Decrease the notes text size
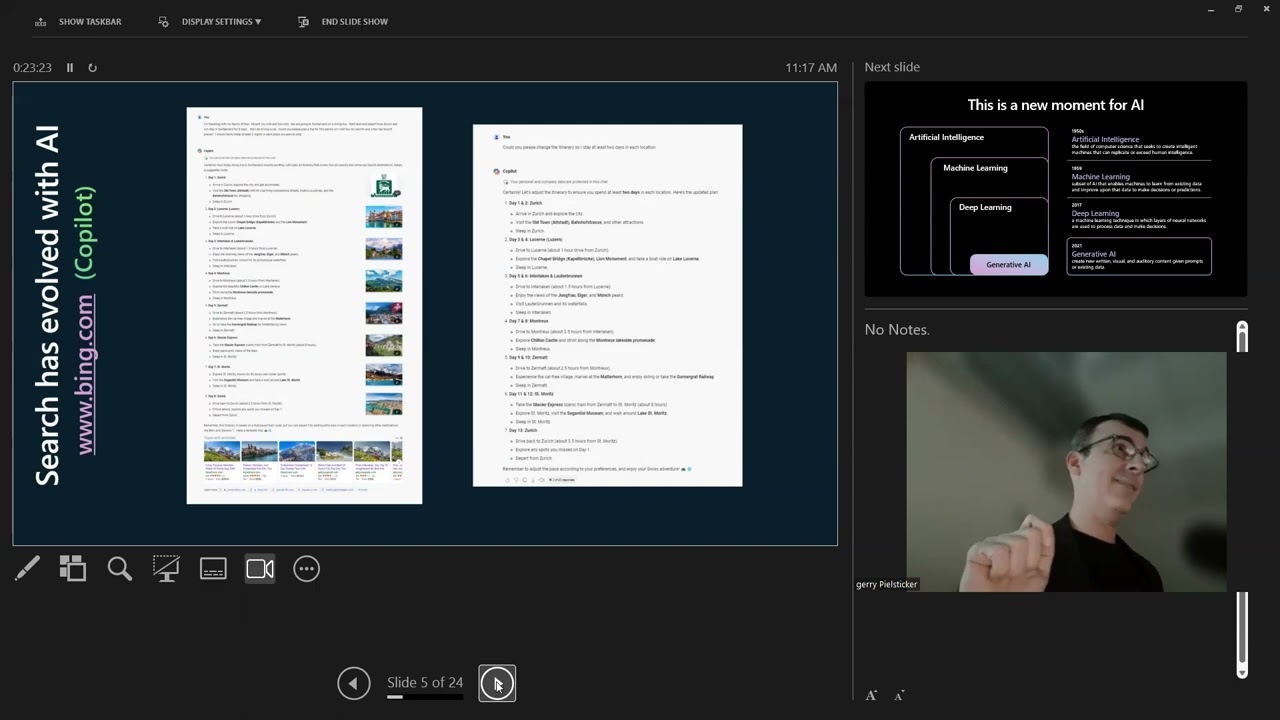Viewport: 1280px width, 720px height. pyautogui.click(x=899, y=695)
